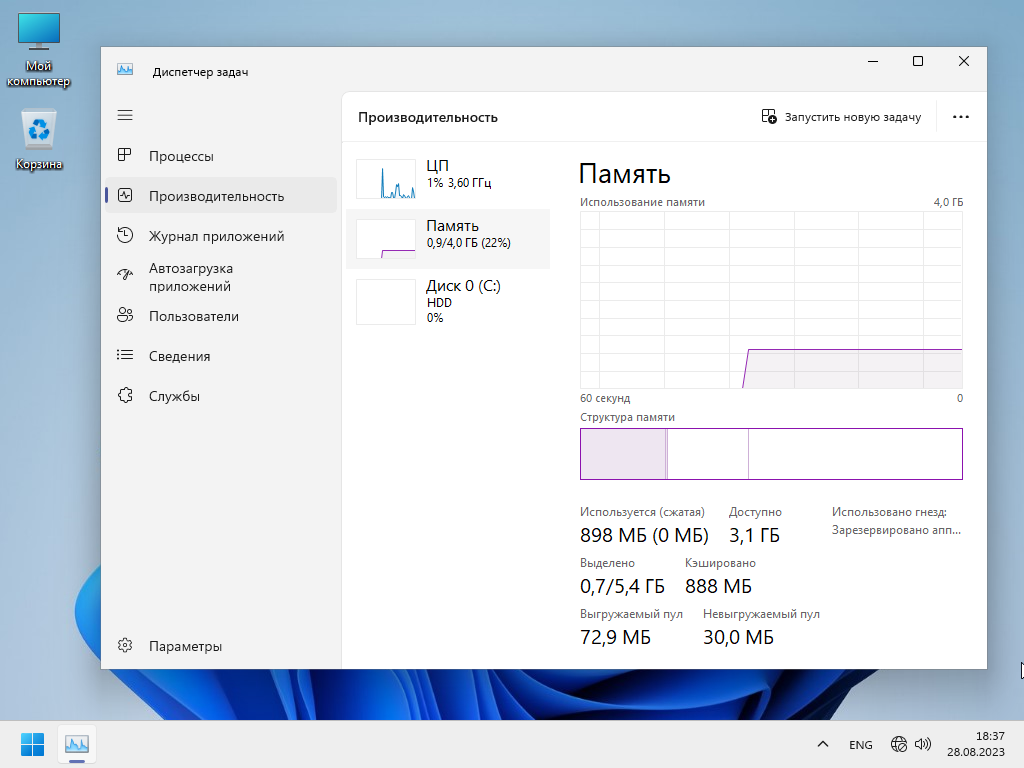The height and width of the screenshot is (768, 1024).
Task: Click the Производительность heartbeat icon
Action: click(125, 195)
